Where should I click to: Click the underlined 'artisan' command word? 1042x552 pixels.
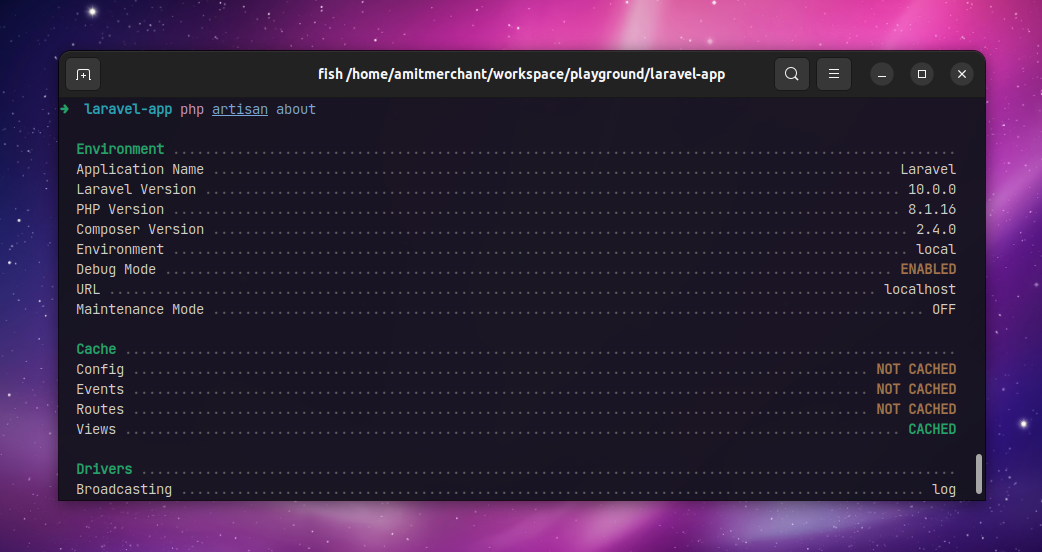(x=240, y=110)
